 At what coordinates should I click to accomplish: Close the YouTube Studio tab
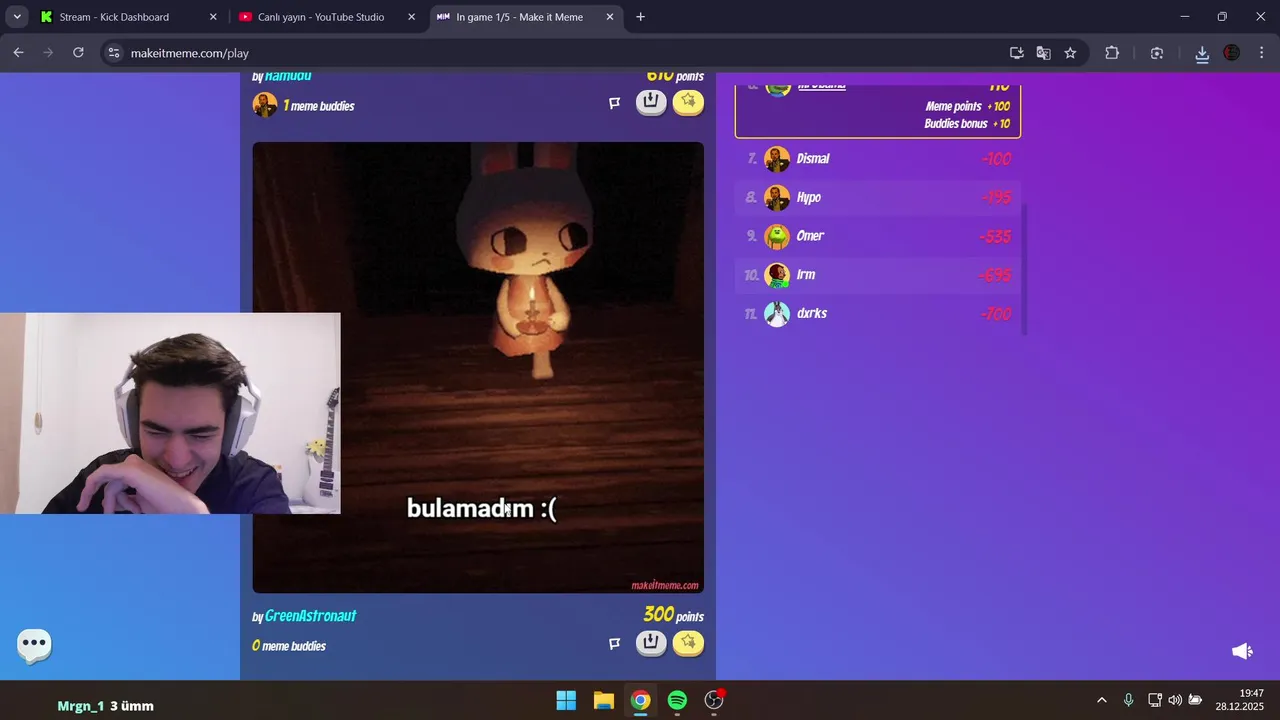click(x=411, y=17)
